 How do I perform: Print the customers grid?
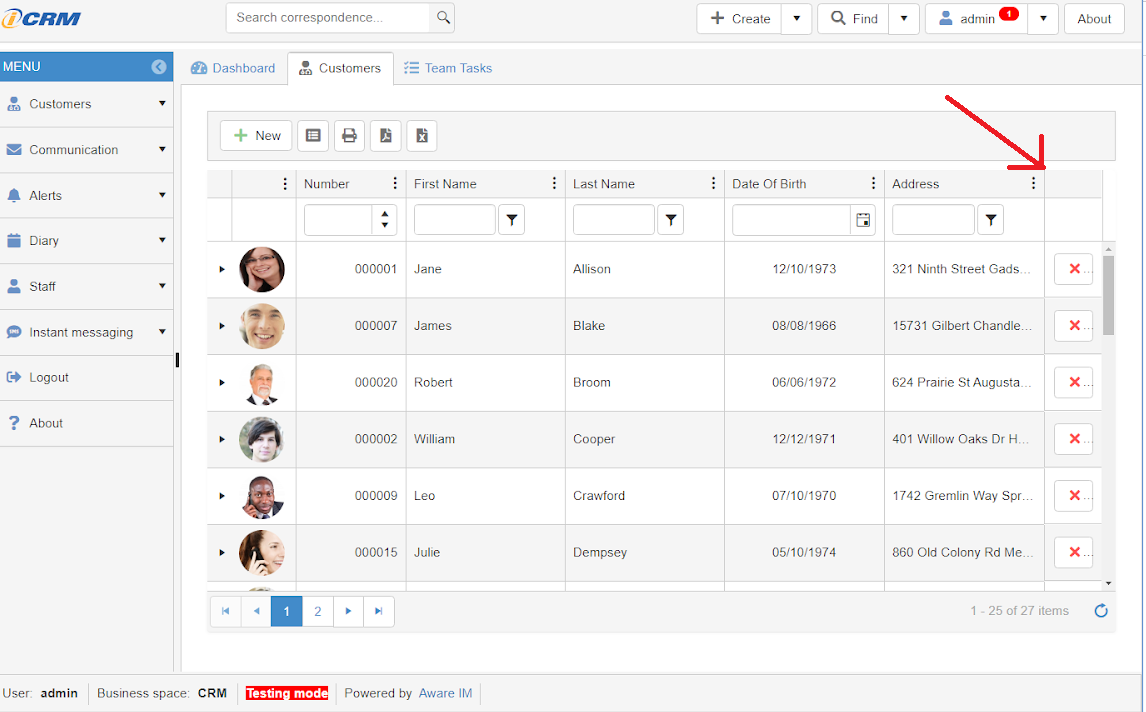coord(349,135)
